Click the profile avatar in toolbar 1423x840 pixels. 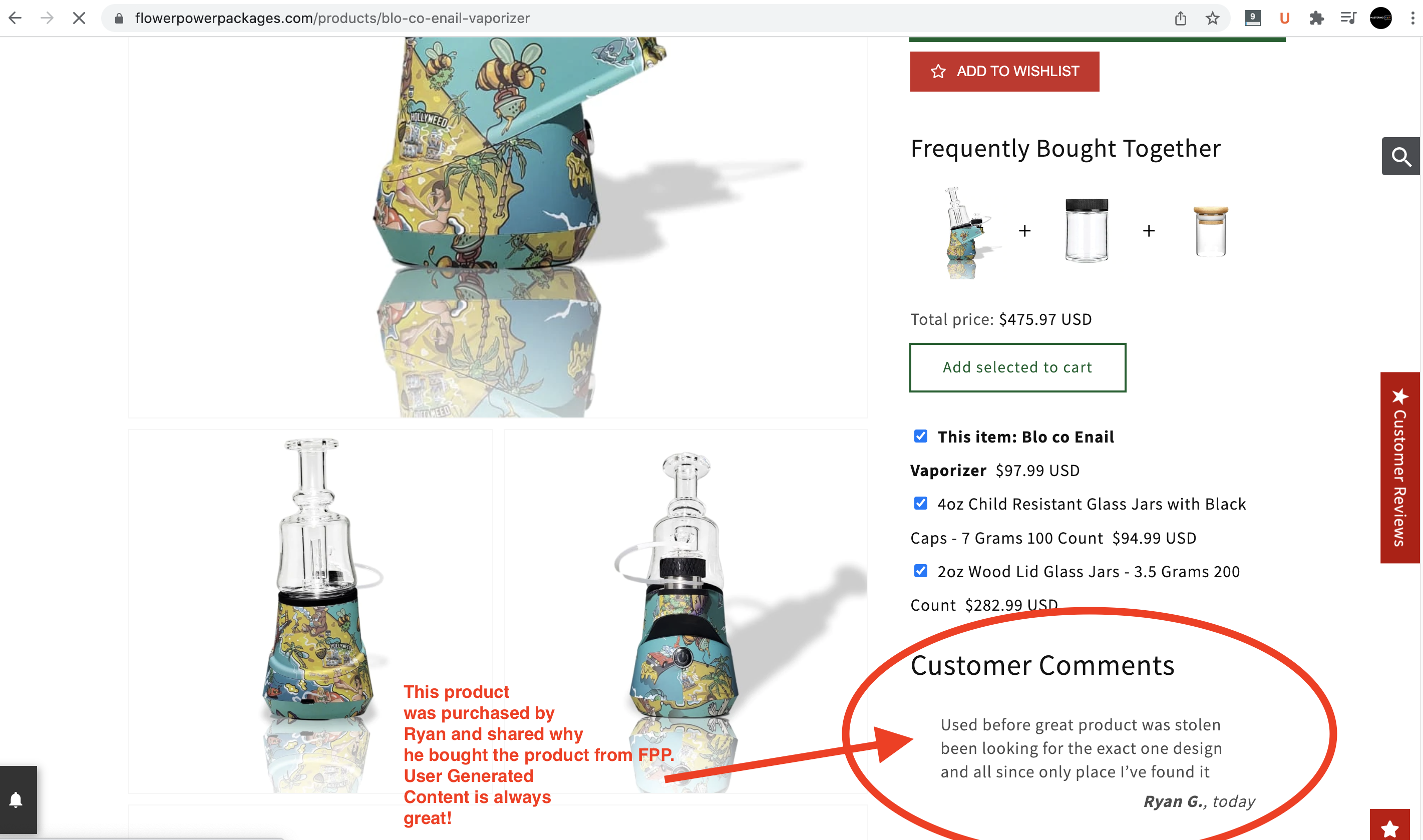[x=1380, y=18]
